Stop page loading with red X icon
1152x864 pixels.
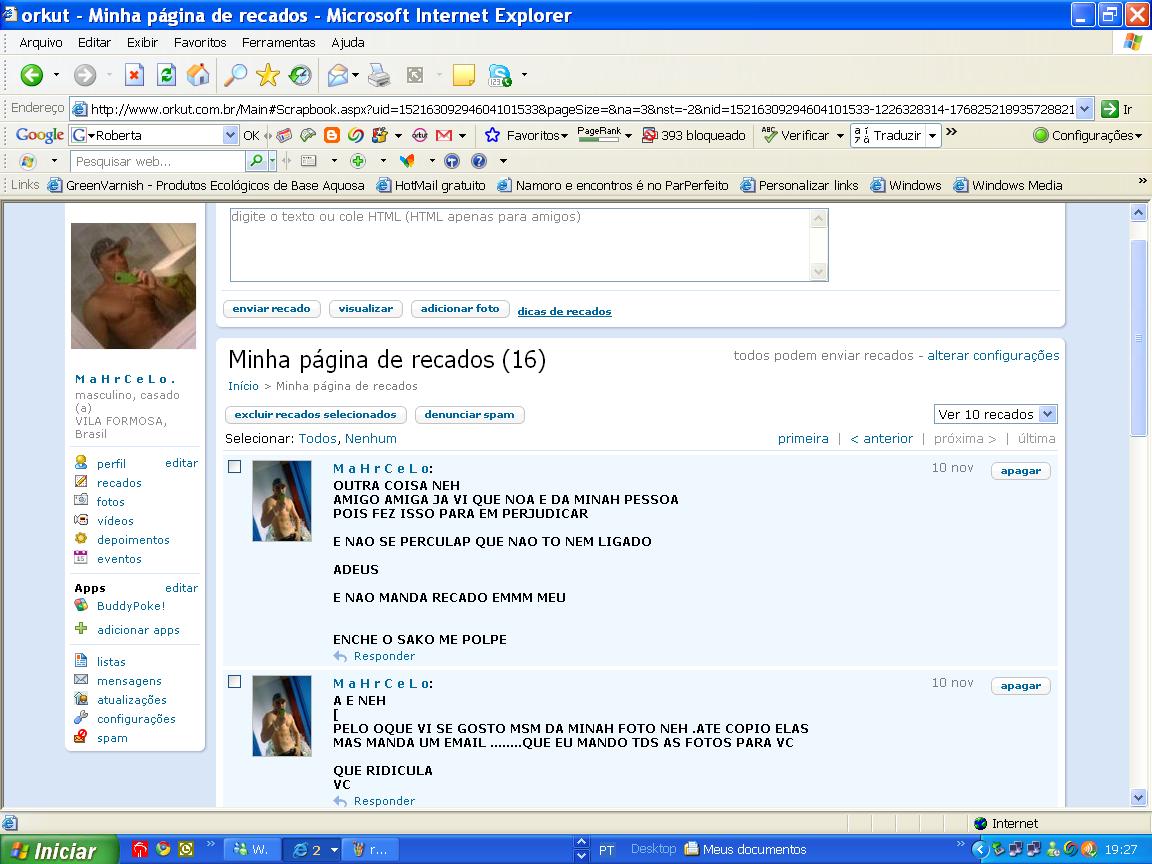[134, 74]
